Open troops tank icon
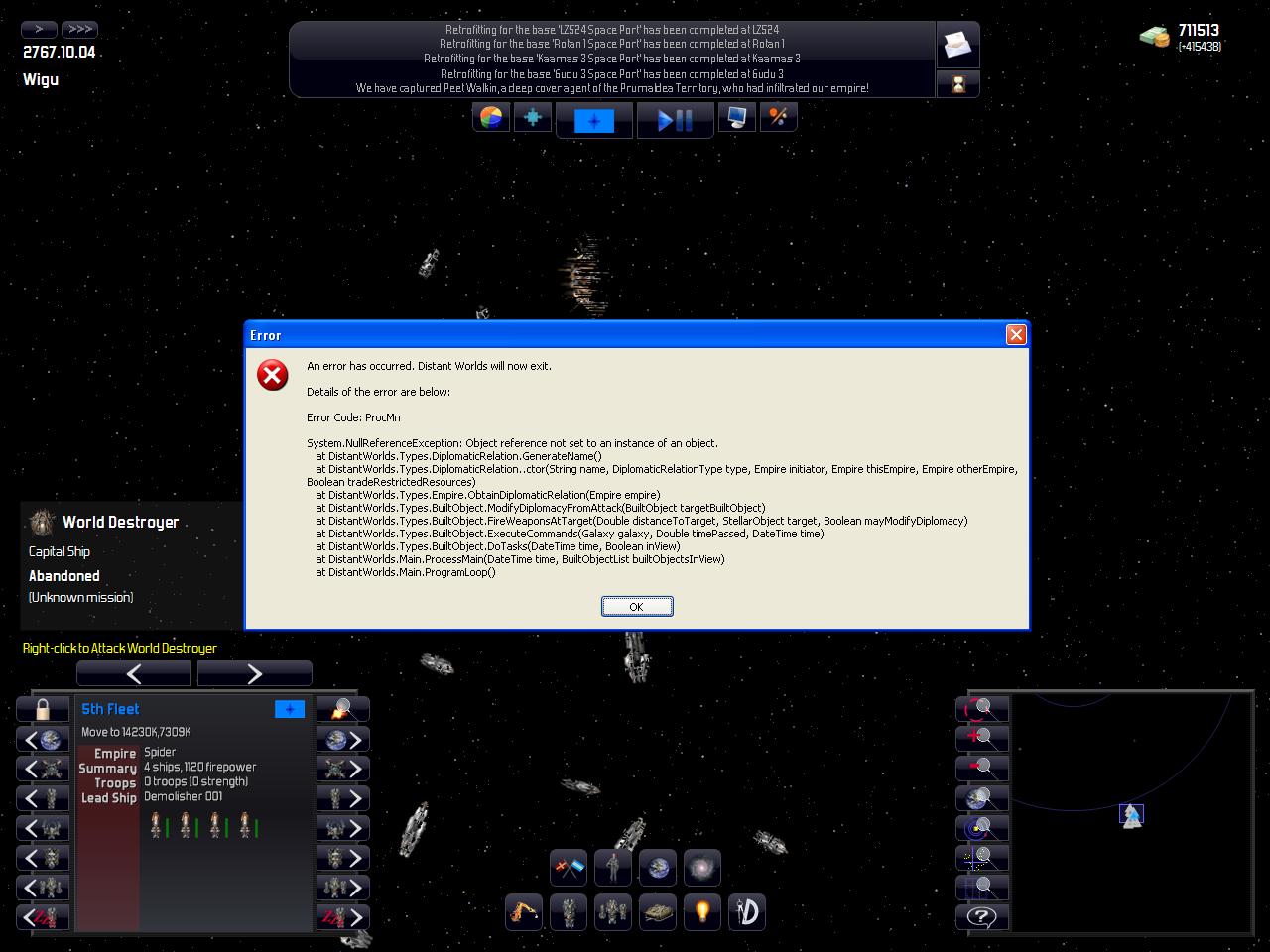1270x952 pixels. [658, 912]
